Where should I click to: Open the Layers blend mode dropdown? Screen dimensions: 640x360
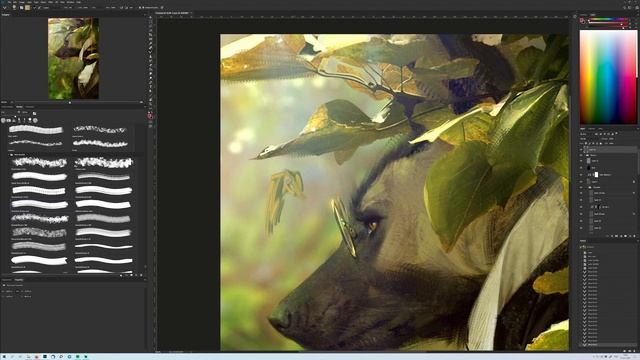click(590, 139)
